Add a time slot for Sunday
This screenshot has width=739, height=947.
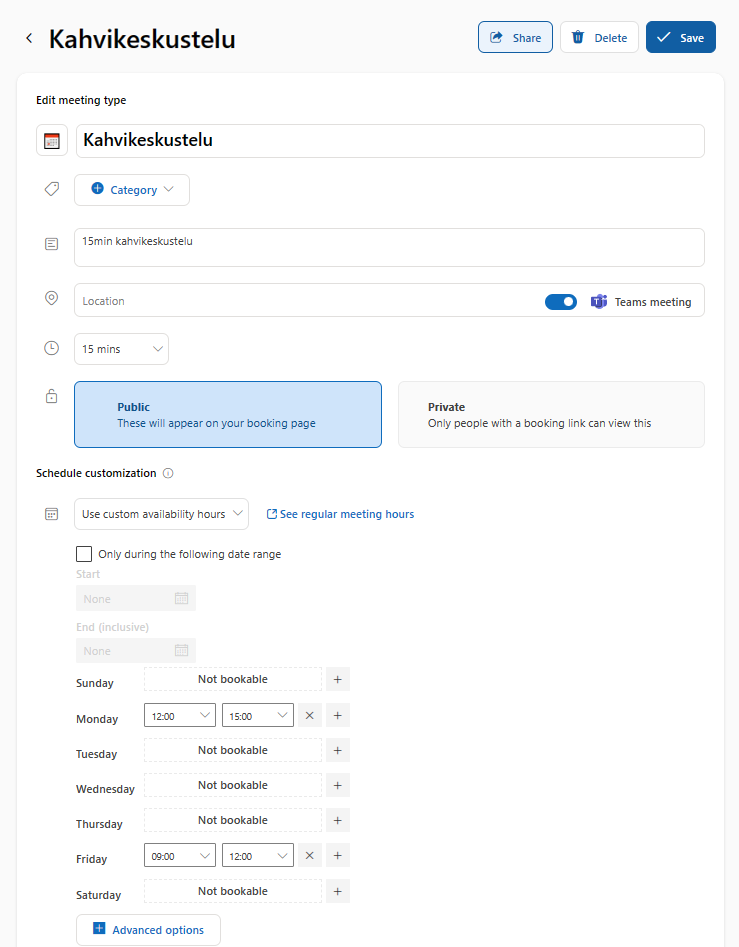338,679
